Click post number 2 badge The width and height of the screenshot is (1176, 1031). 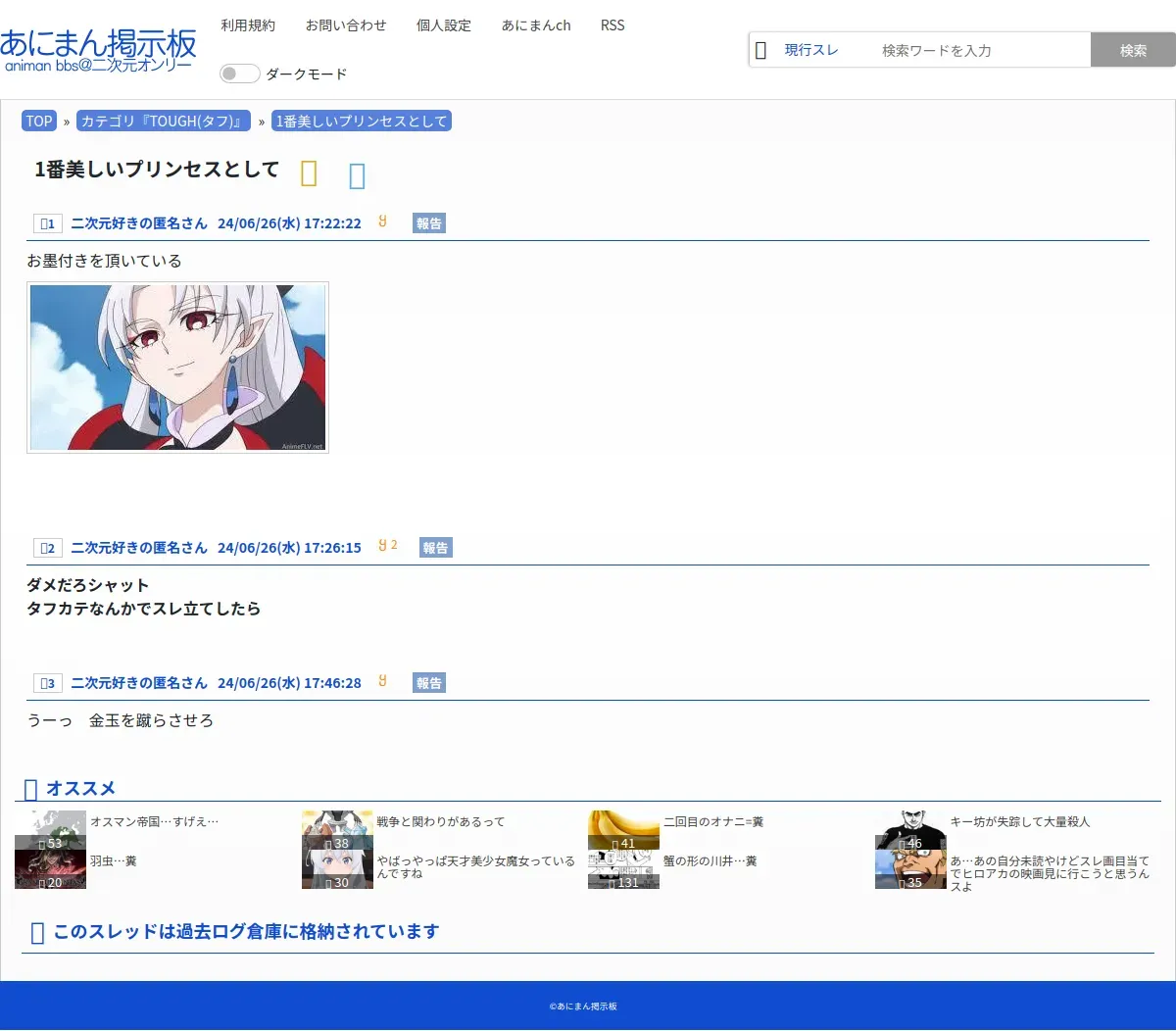tap(47, 548)
